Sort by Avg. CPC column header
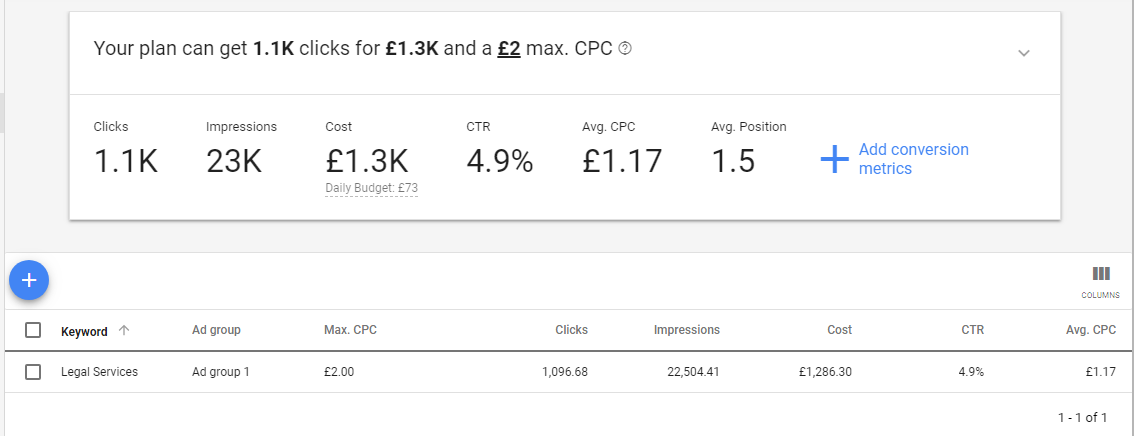1134x436 pixels. tap(1091, 330)
